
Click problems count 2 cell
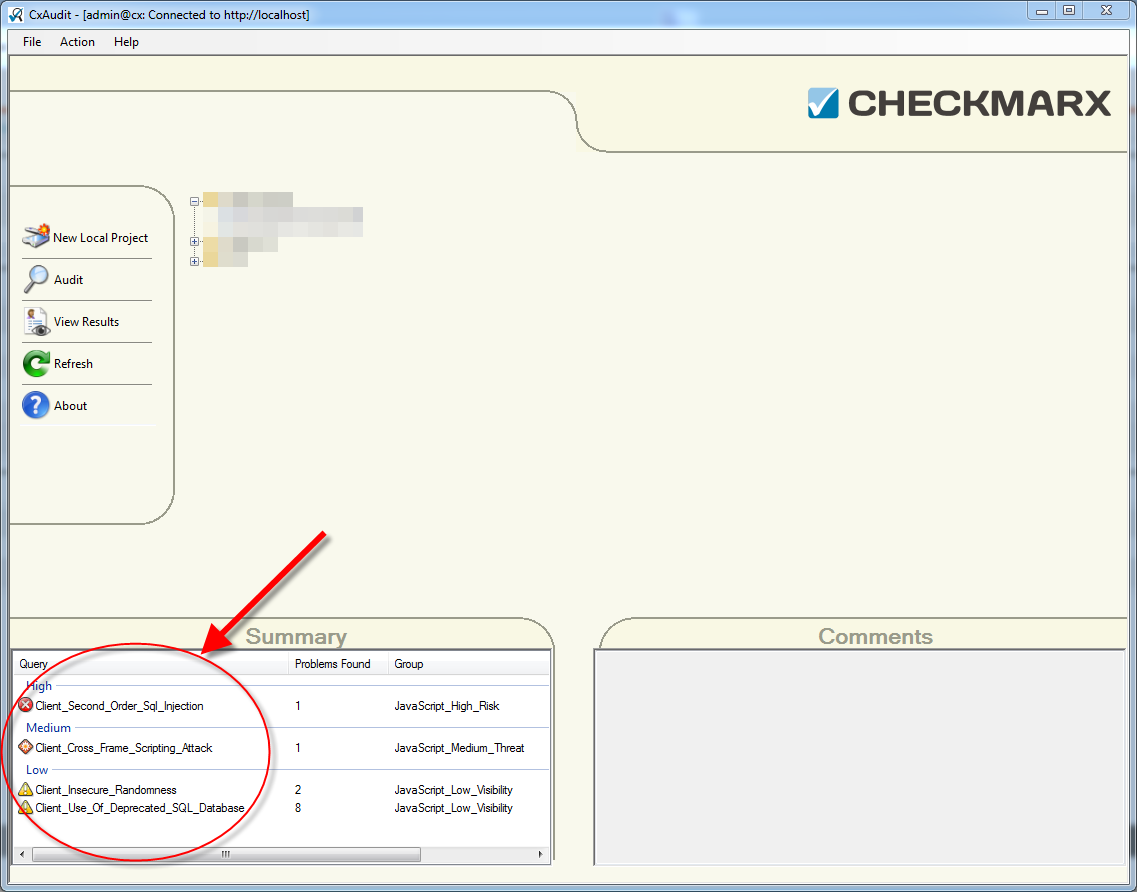coord(298,790)
